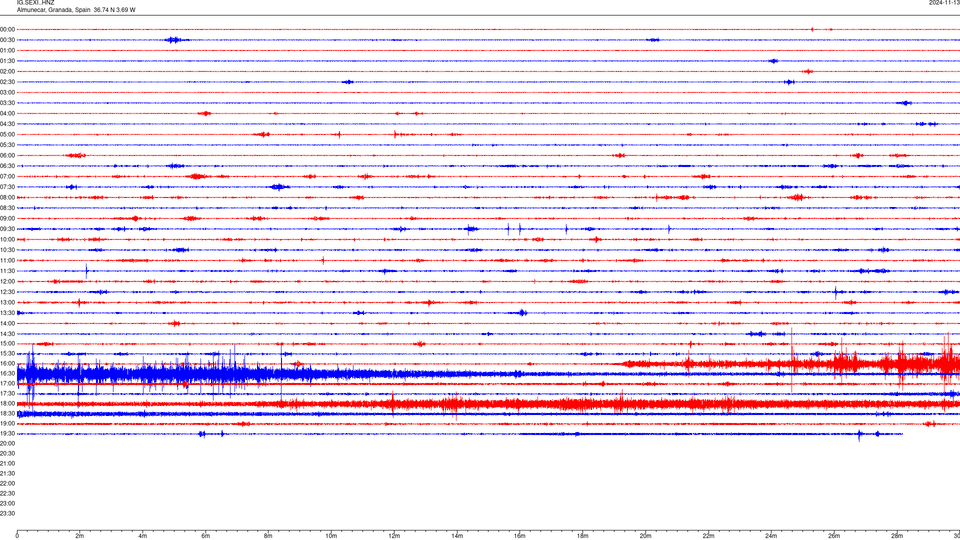Click the 00:30 time row label
This screenshot has width=960, height=540.
click(x=7, y=40)
